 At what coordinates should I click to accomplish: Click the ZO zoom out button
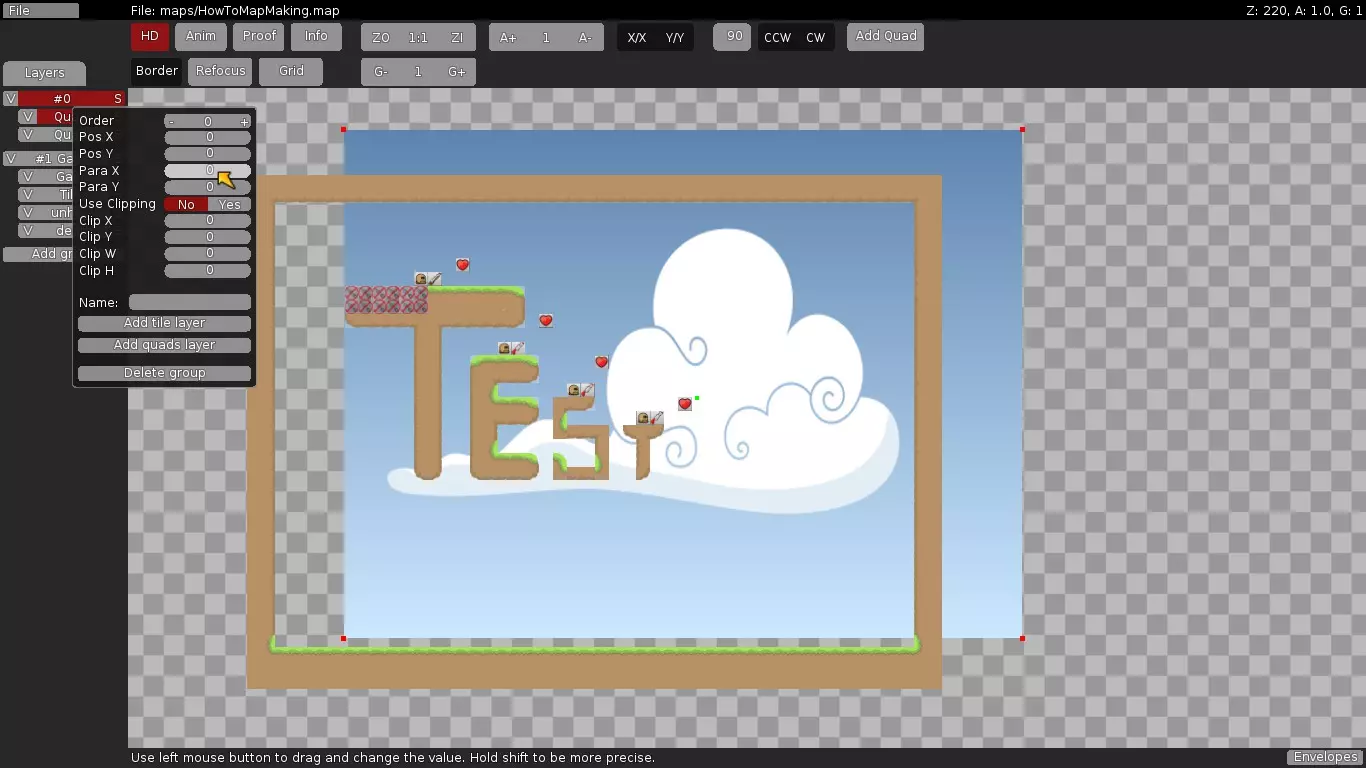tap(380, 37)
